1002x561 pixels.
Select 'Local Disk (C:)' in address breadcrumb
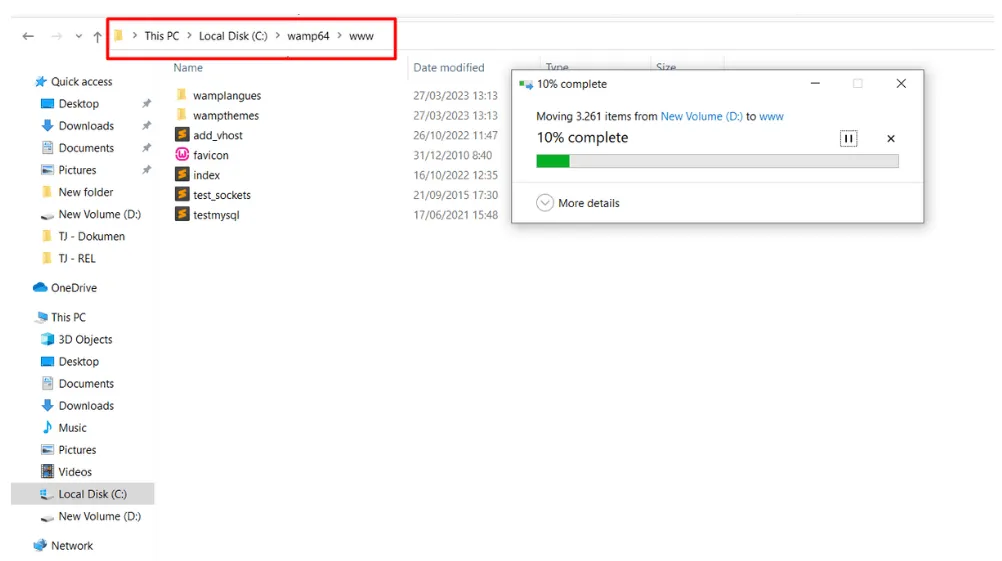(233, 36)
